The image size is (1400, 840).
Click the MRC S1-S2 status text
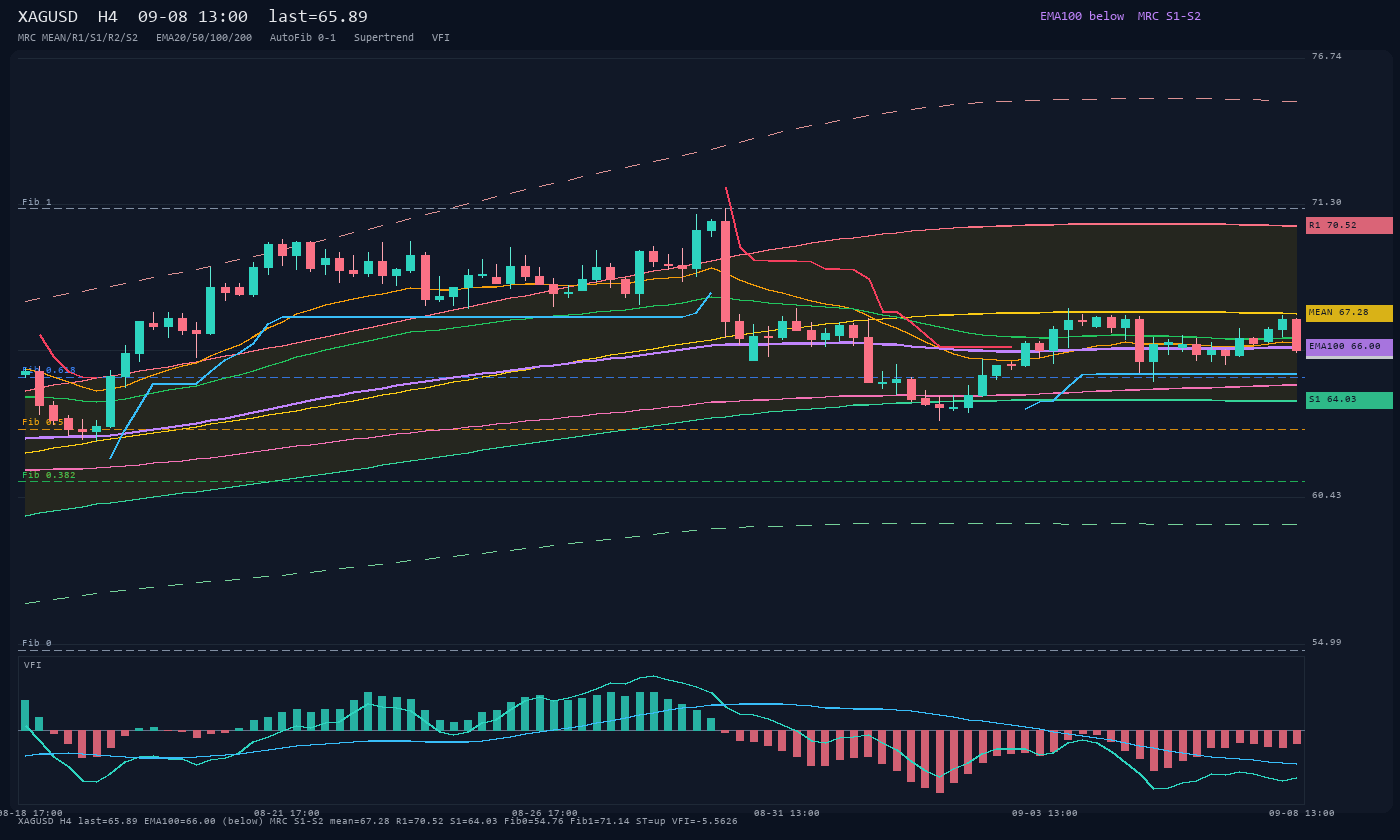pyautogui.click(x=1169, y=16)
